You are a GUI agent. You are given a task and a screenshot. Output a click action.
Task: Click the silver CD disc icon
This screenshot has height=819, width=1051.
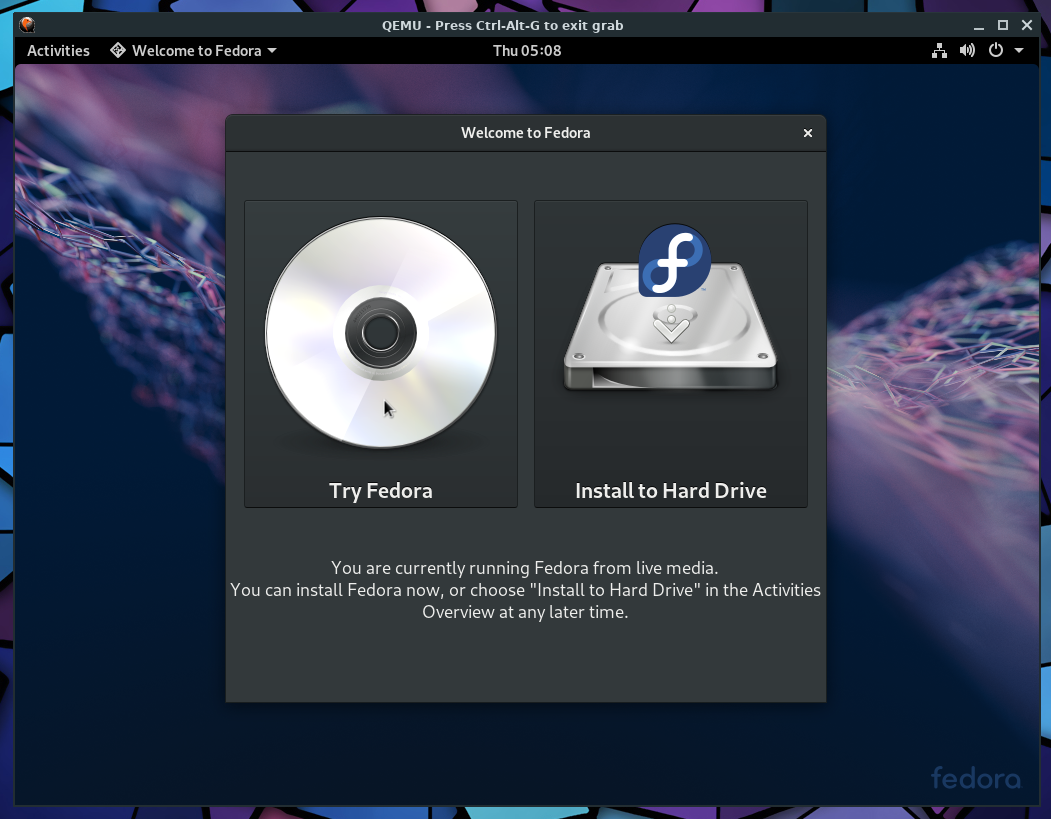click(x=380, y=333)
